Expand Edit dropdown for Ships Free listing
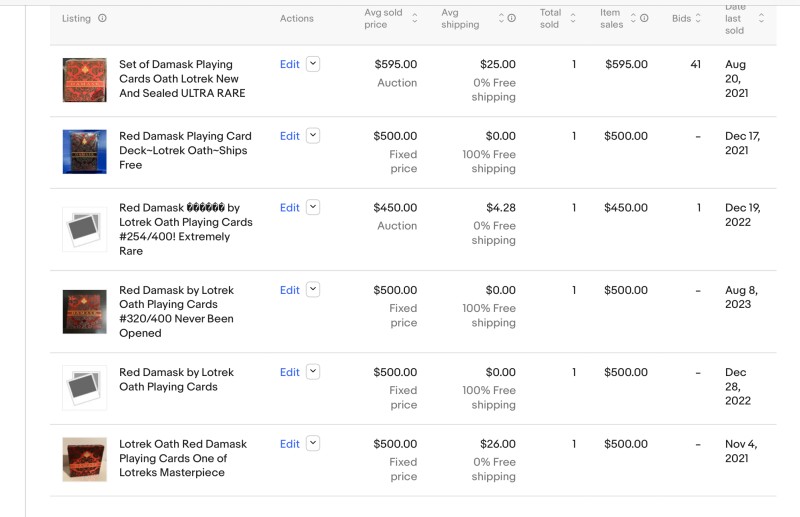 313,136
